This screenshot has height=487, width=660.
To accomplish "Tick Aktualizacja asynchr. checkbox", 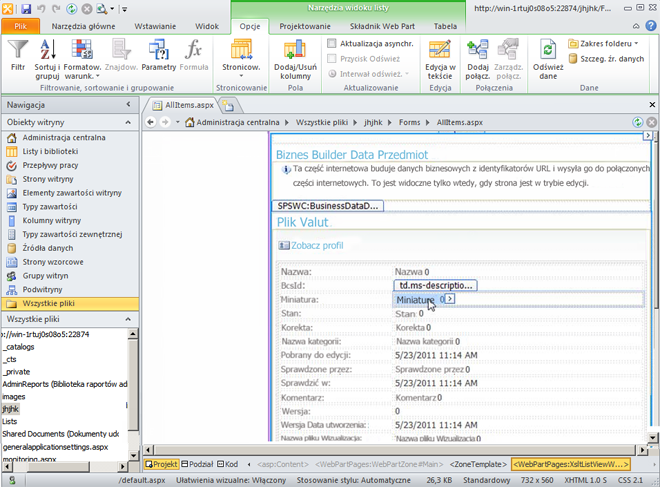I will click(332, 43).
